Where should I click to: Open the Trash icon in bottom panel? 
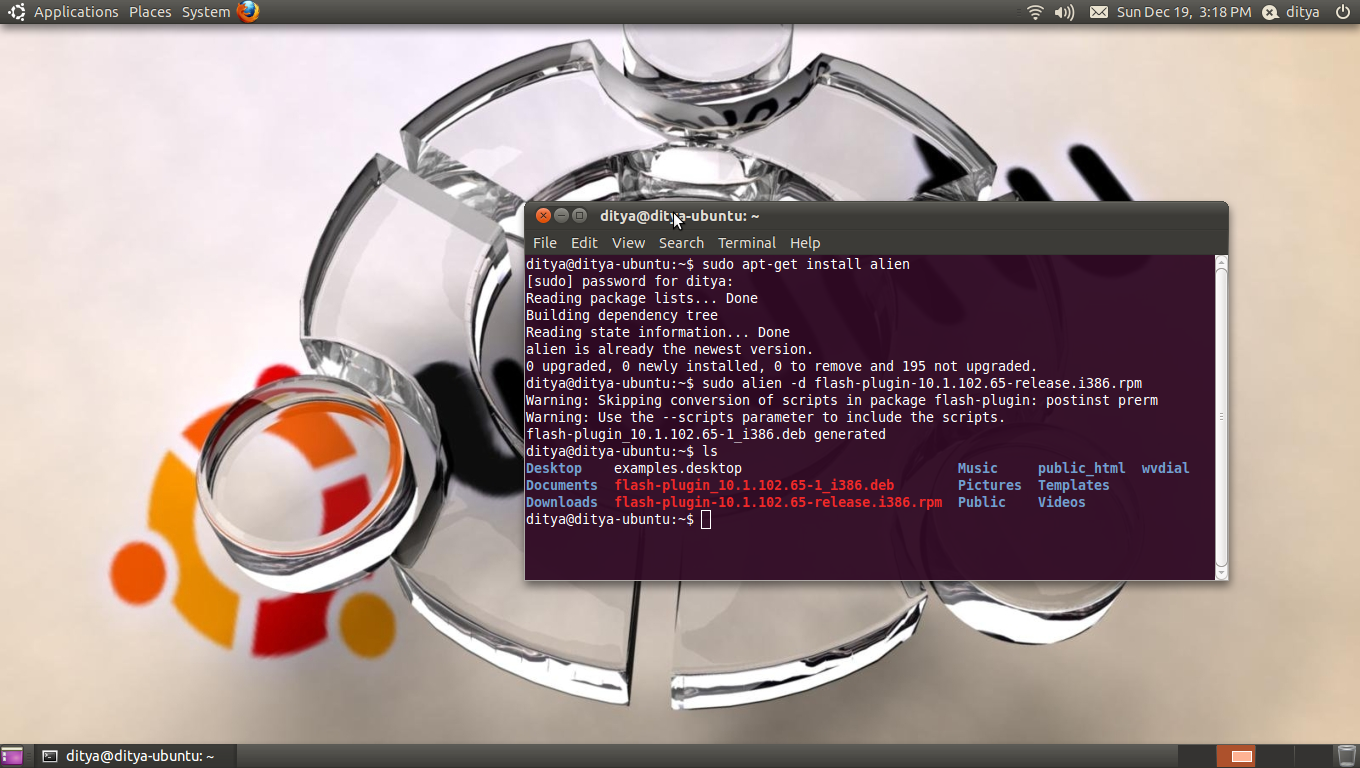[x=1347, y=756]
